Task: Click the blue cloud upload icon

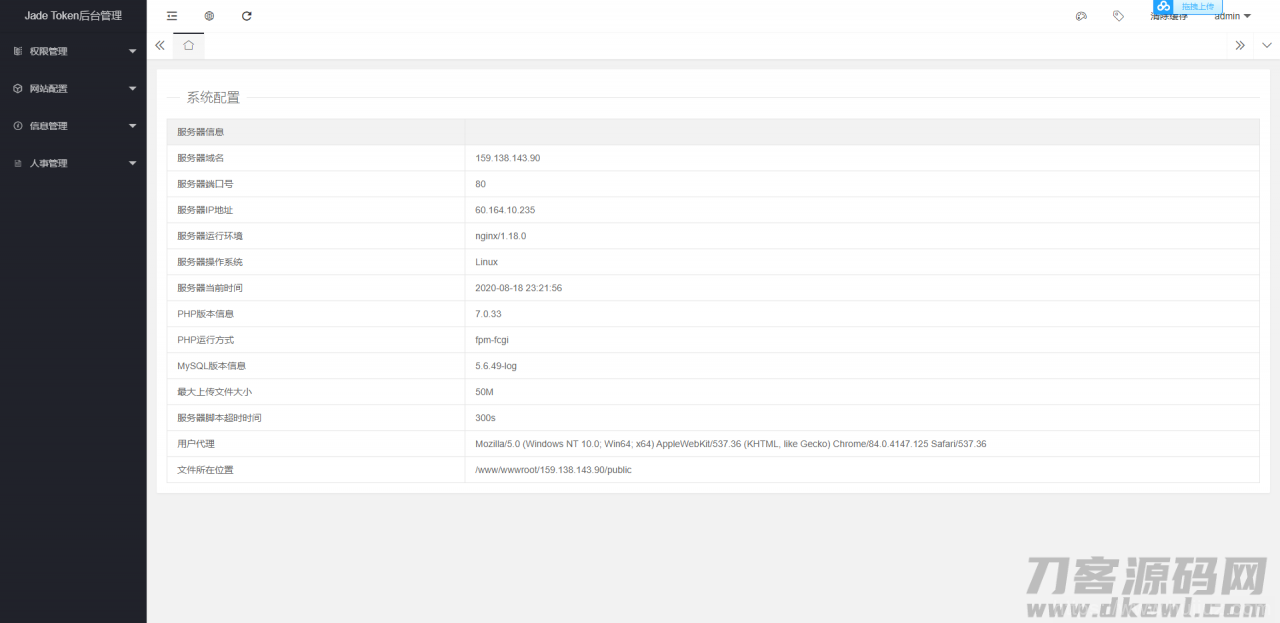Action: 1164,6
